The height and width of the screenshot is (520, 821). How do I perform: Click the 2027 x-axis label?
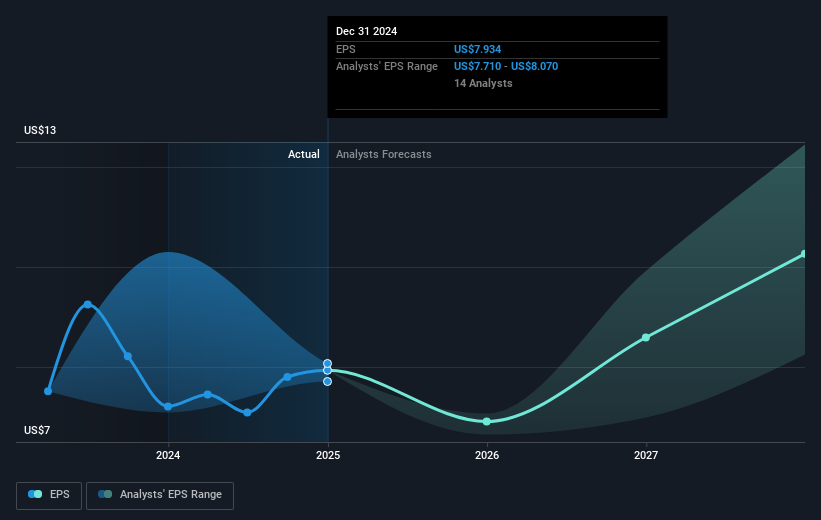point(646,456)
